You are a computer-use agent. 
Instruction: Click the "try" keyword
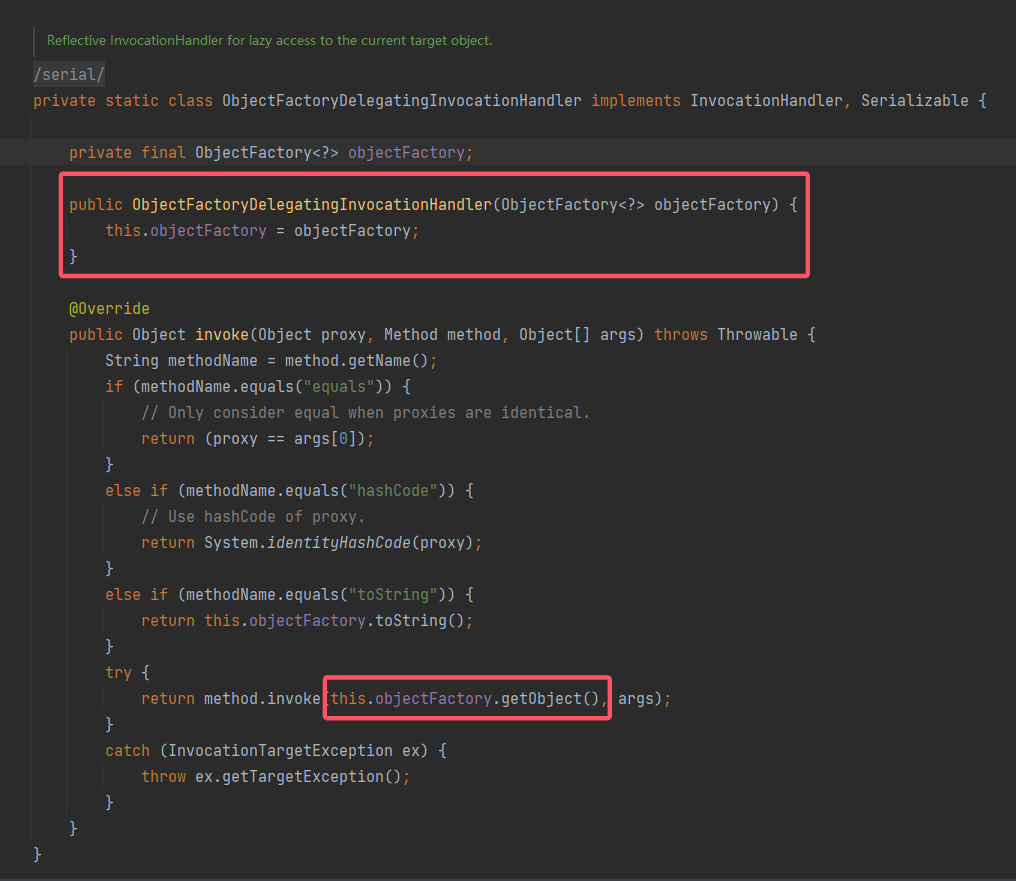tap(119, 672)
